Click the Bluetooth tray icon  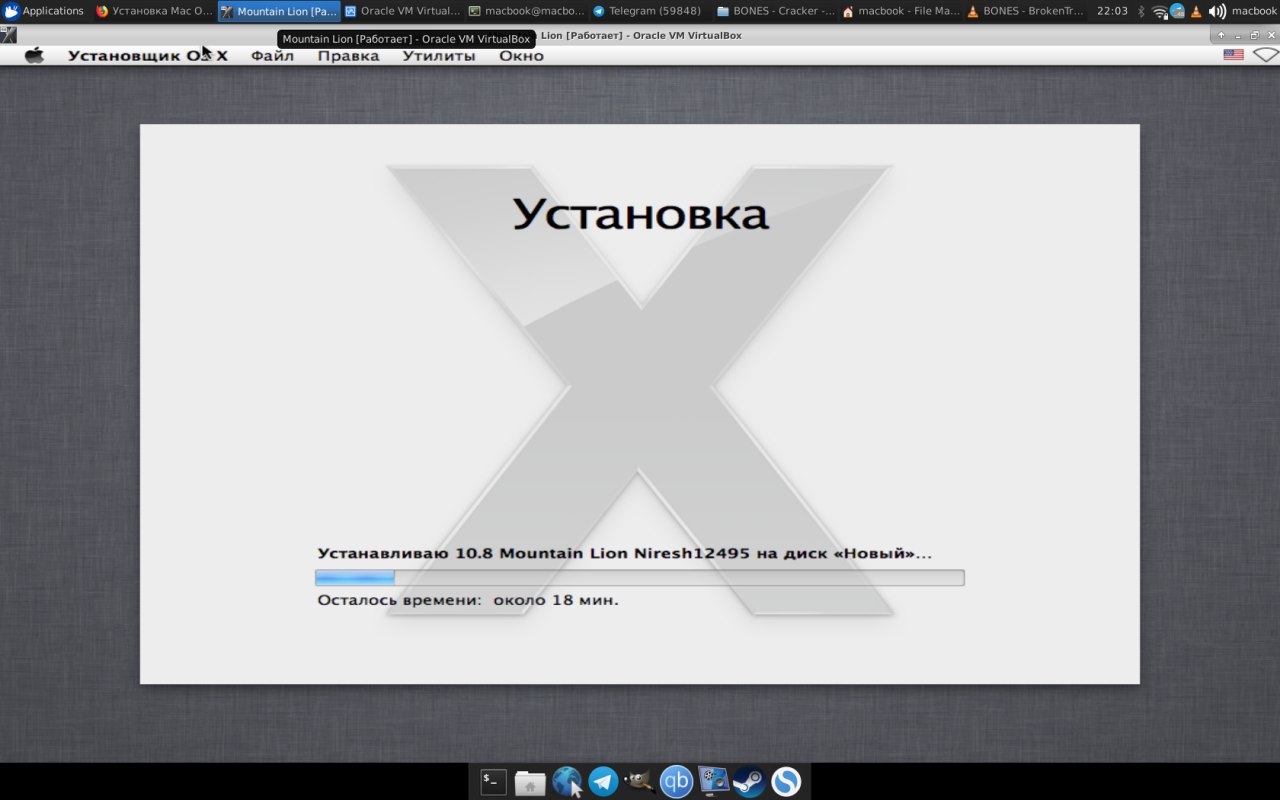click(1141, 11)
